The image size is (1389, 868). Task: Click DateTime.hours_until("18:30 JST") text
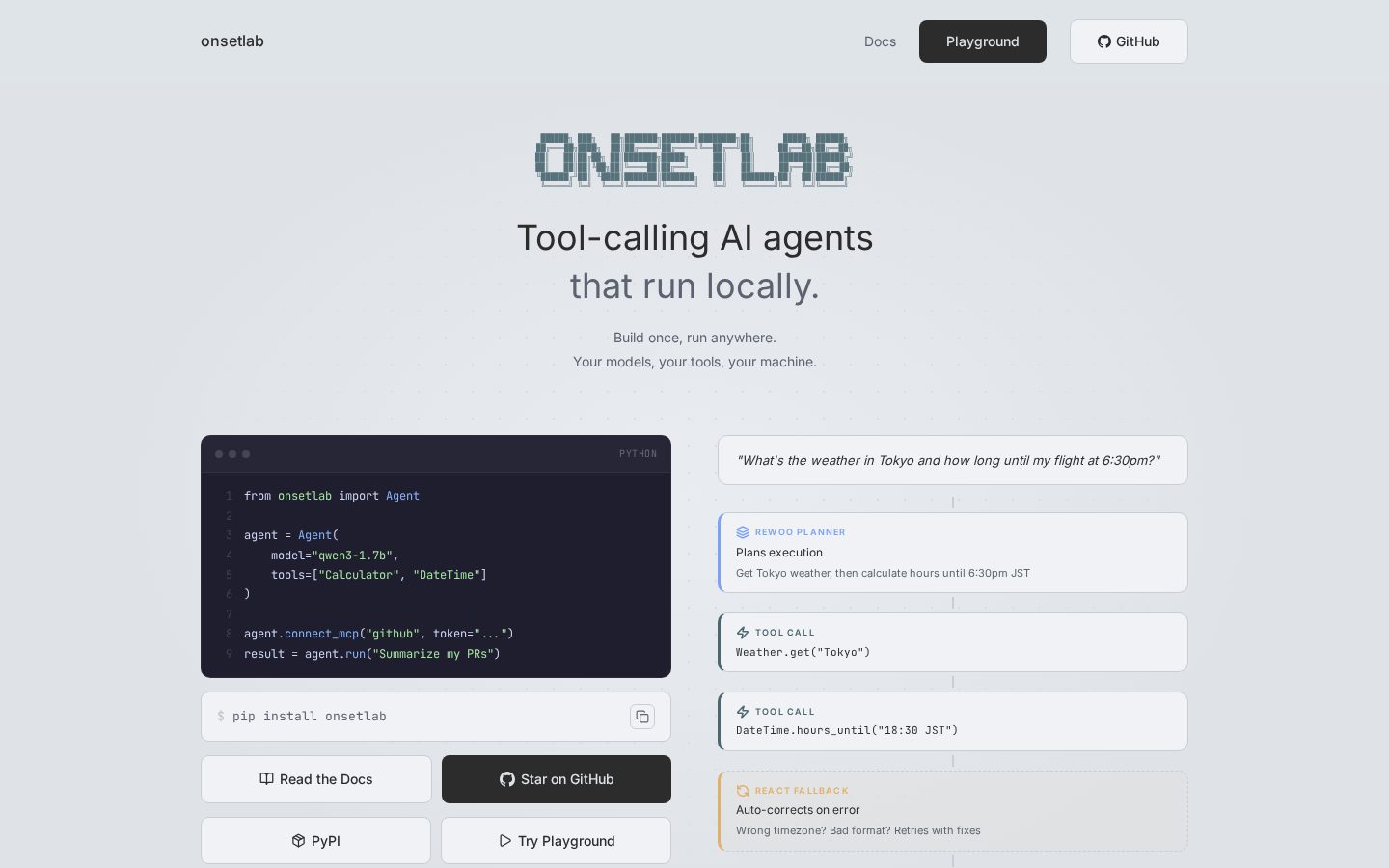tap(847, 730)
